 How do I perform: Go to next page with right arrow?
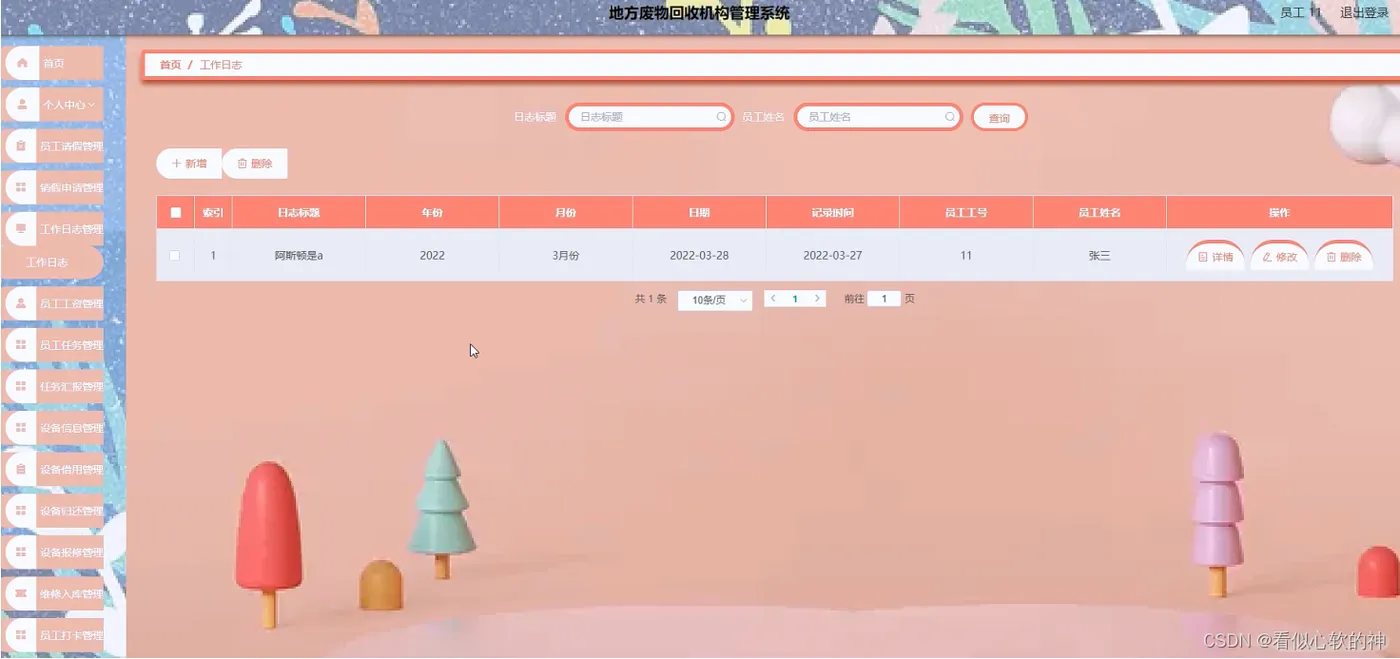(x=817, y=298)
